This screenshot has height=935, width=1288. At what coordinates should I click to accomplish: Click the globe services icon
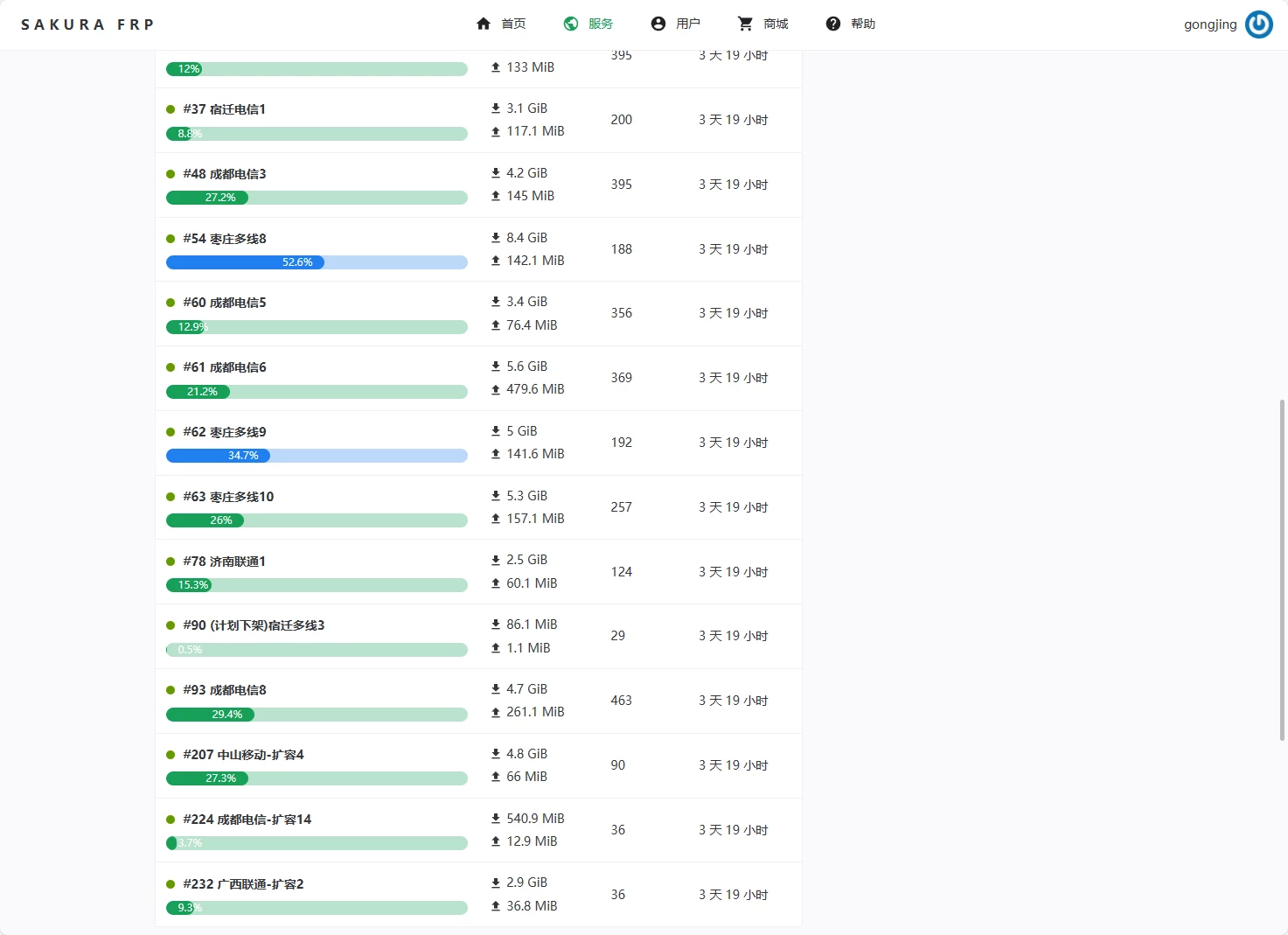point(571,24)
